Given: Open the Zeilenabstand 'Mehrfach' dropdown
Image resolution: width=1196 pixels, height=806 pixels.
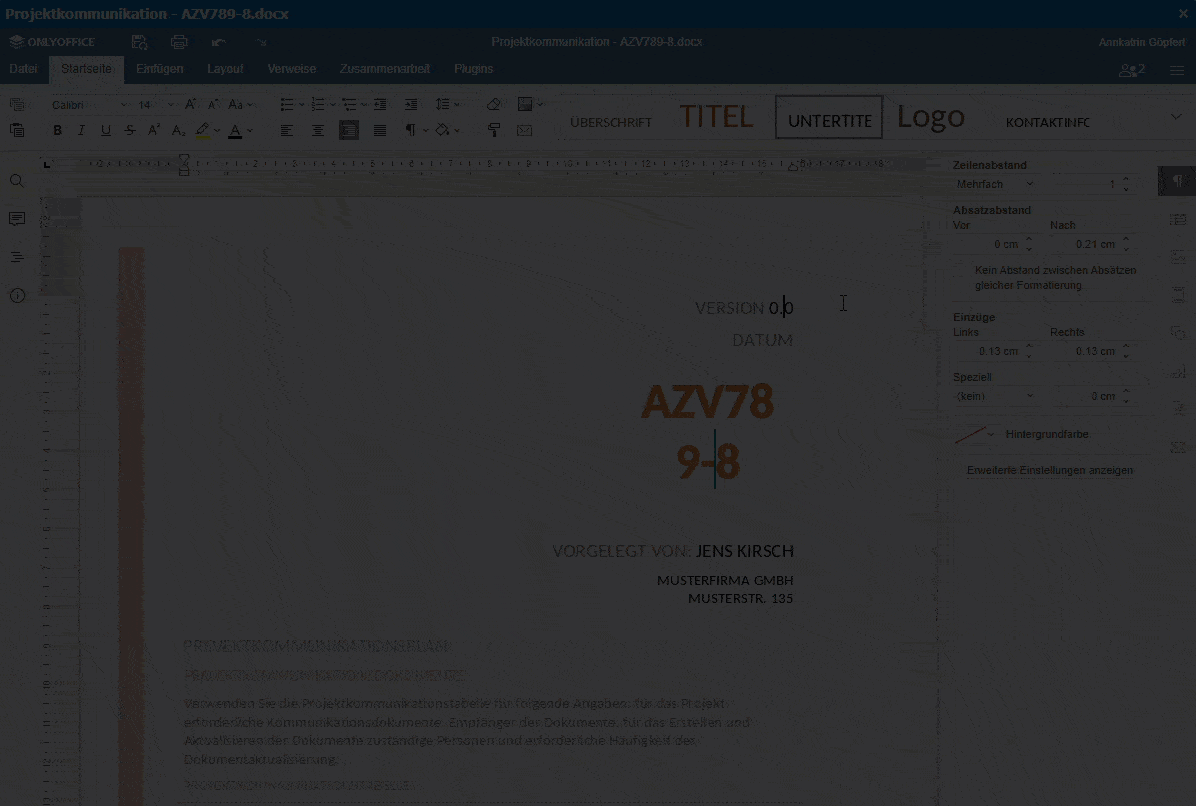Looking at the screenshot, I should click(x=995, y=184).
